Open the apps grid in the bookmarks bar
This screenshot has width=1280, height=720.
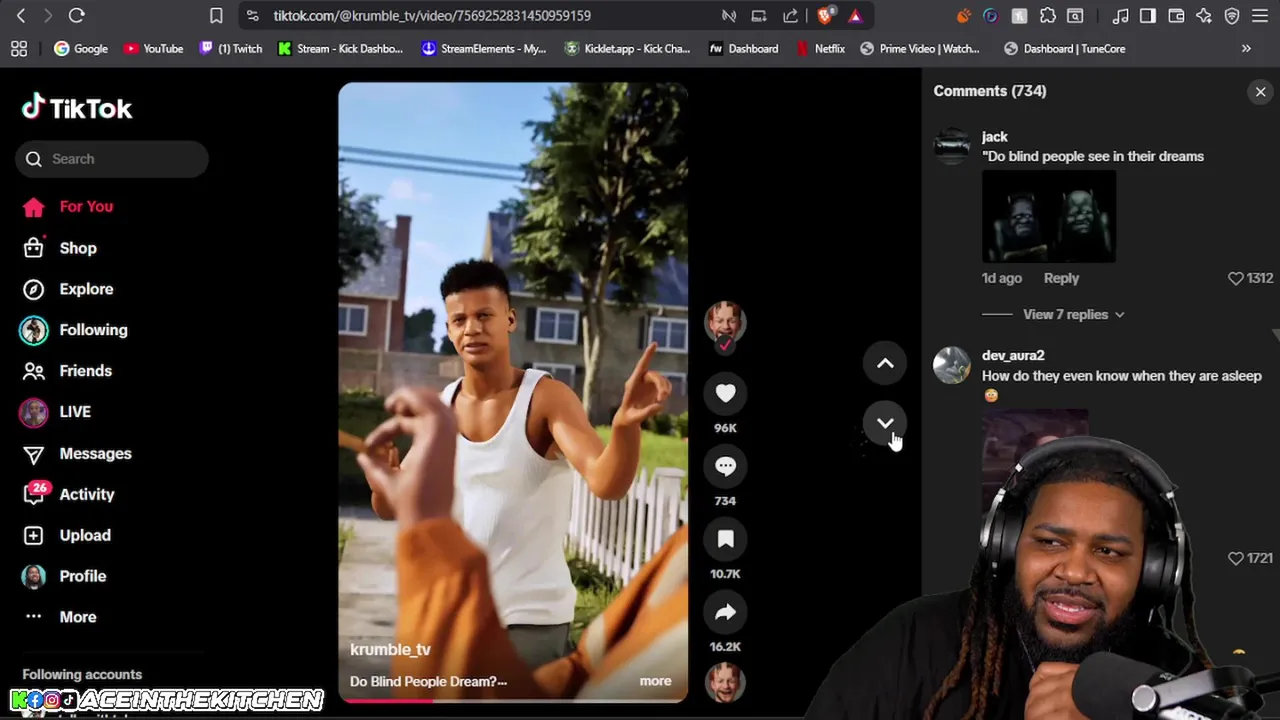19,48
